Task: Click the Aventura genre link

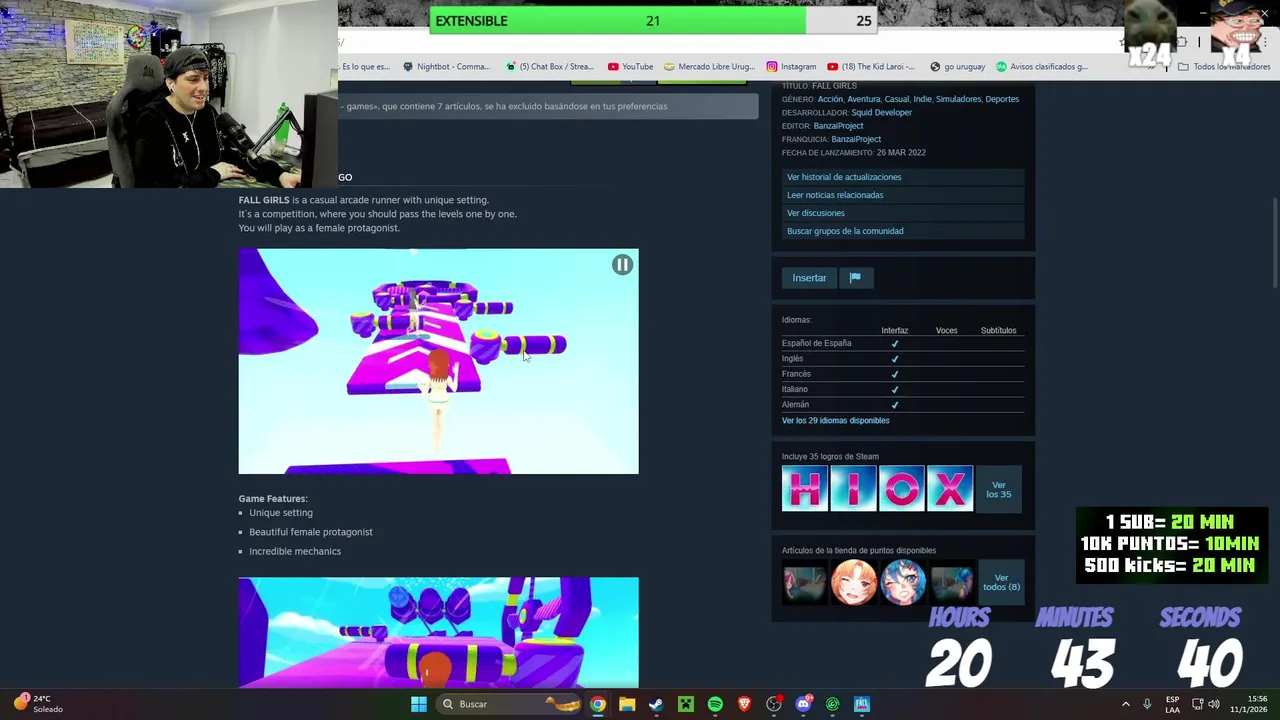Action: point(863,99)
